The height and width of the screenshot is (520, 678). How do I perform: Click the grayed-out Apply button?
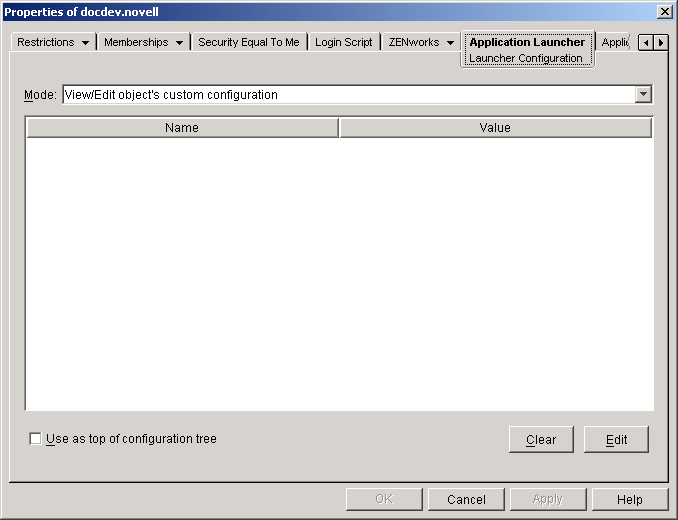[548, 500]
